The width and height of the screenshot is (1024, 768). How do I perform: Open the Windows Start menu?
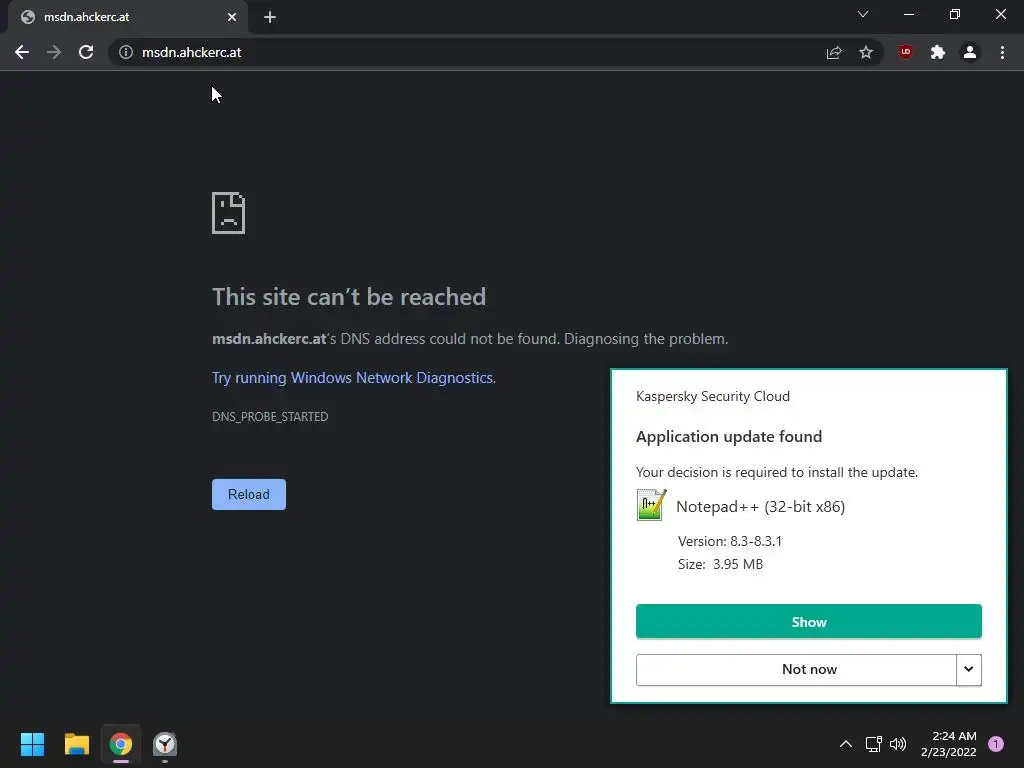click(32, 744)
